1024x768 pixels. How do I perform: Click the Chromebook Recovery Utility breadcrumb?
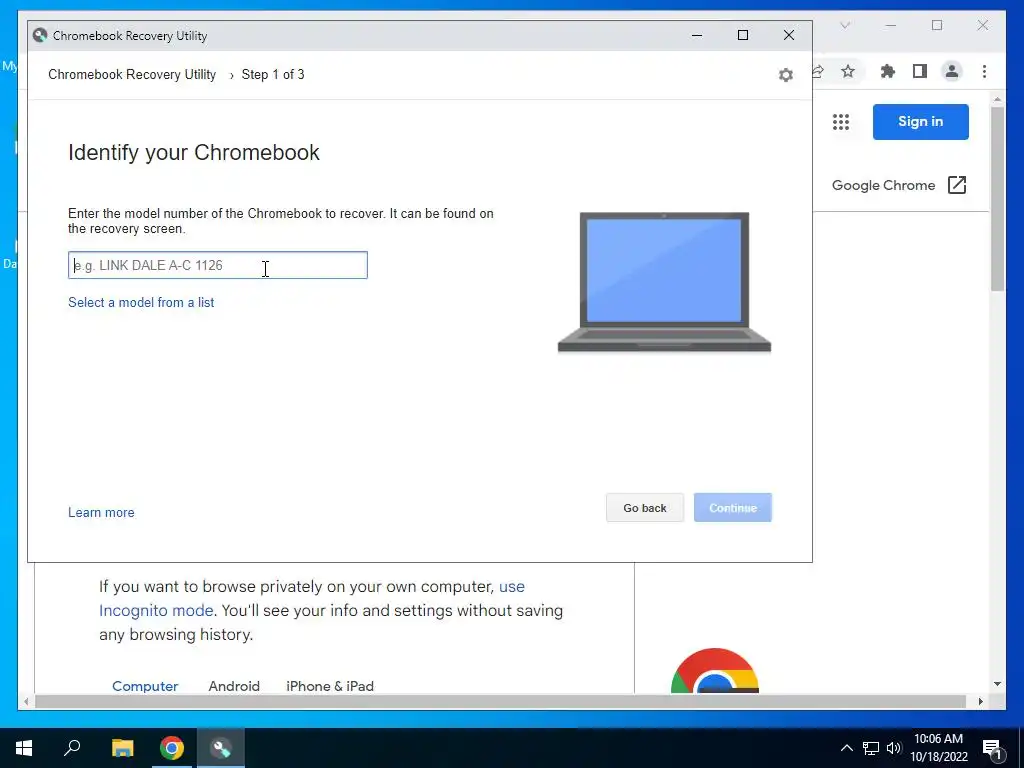click(x=132, y=74)
